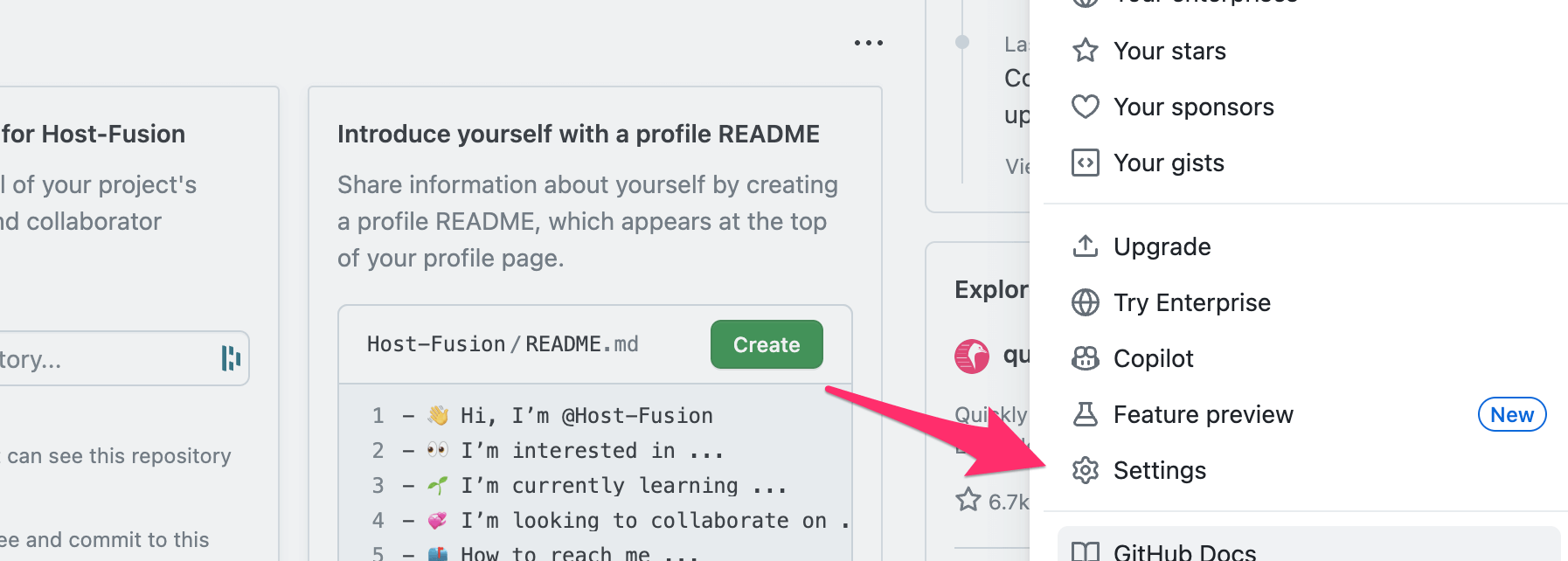Click the code brackets icon beside Your gists
Screen dimensions: 1568x561
[1084, 163]
